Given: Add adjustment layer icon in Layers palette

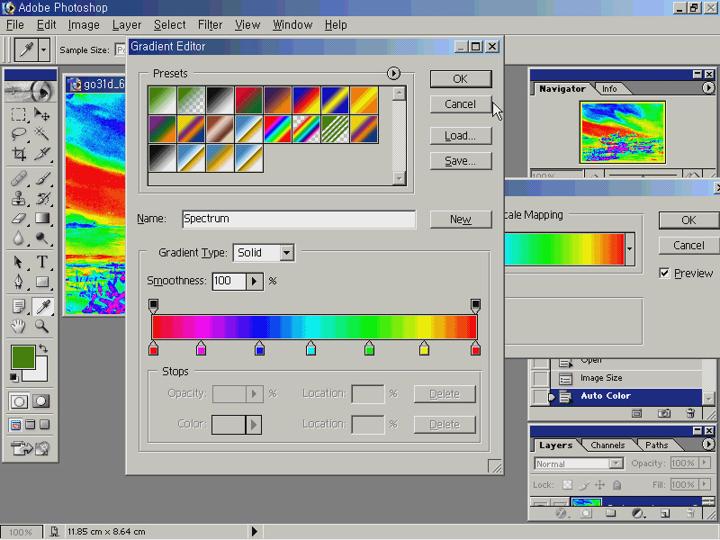Looking at the screenshot, I should coord(637,513).
